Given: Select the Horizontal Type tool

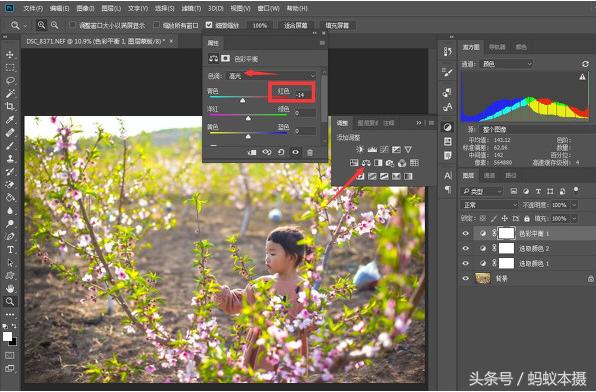Looking at the screenshot, I should pyautogui.click(x=10, y=250).
